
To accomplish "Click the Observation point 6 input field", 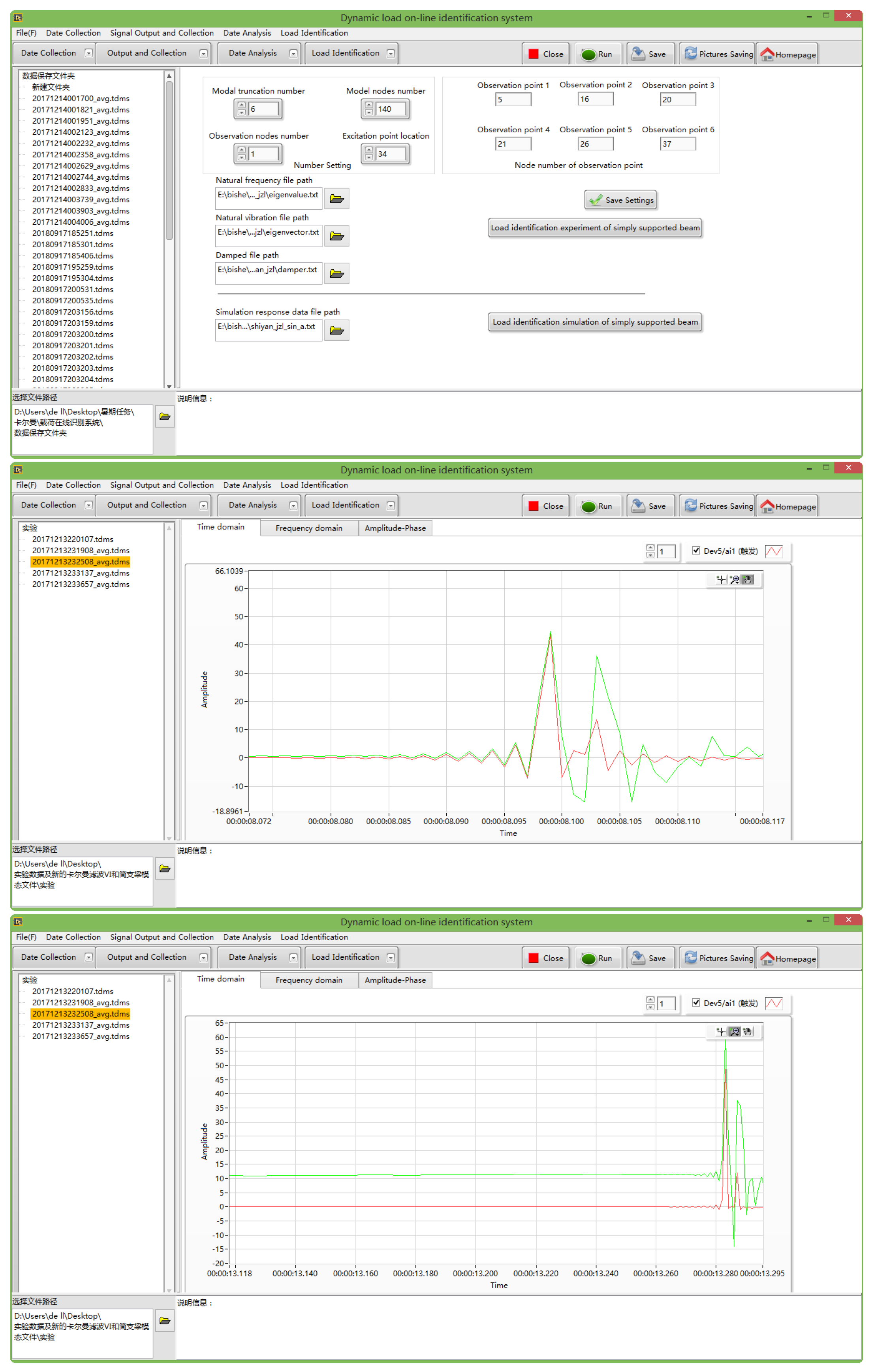I will 678,144.
